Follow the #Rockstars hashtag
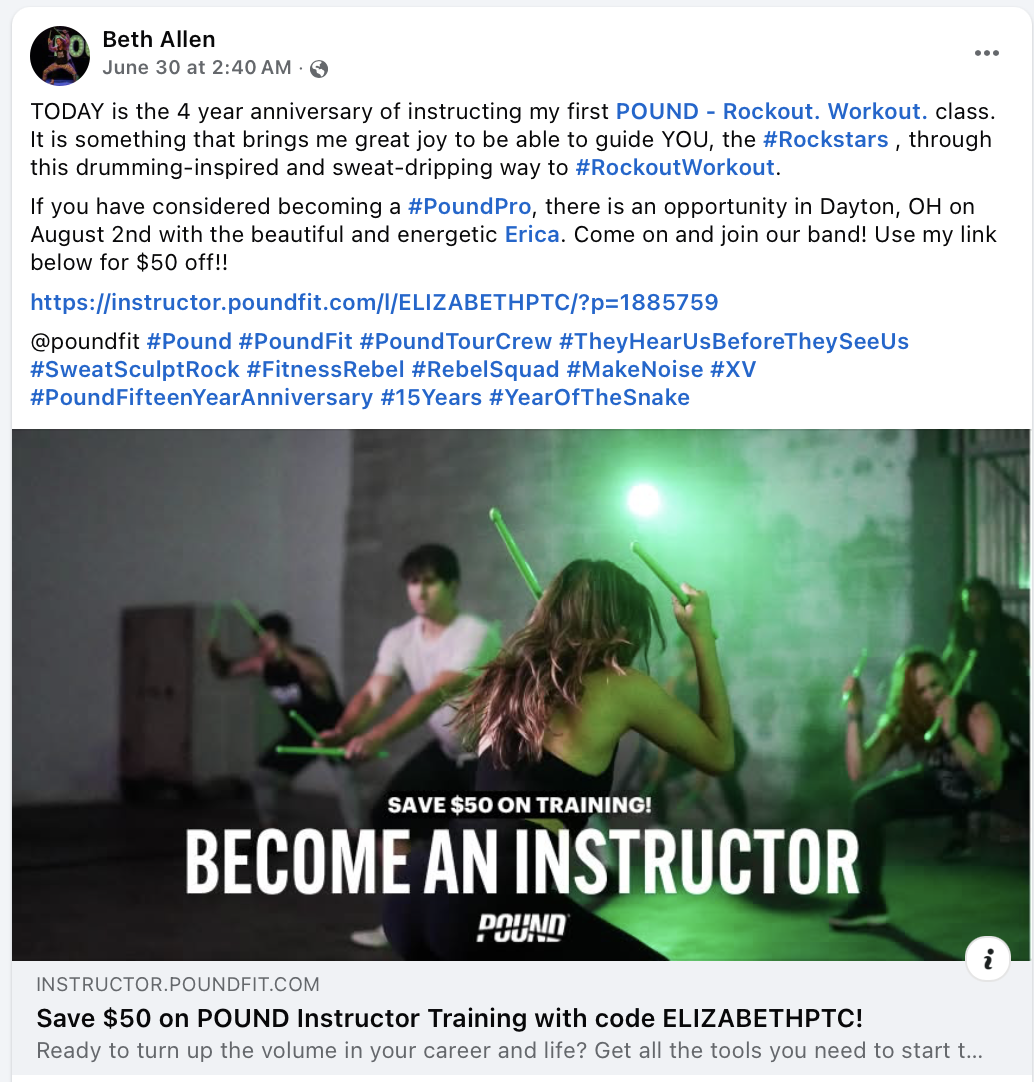This screenshot has height=1082, width=1034. click(x=826, y=139)
